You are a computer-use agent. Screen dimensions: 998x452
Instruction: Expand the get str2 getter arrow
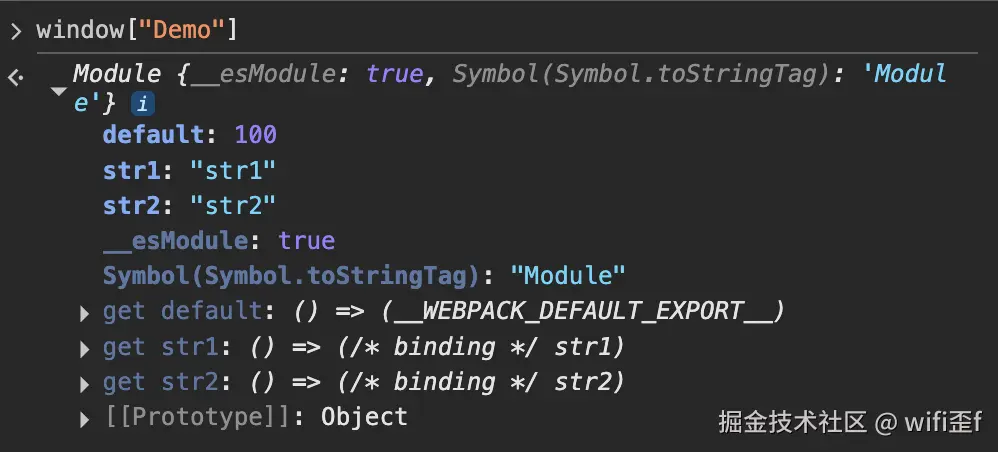[85, 384]
